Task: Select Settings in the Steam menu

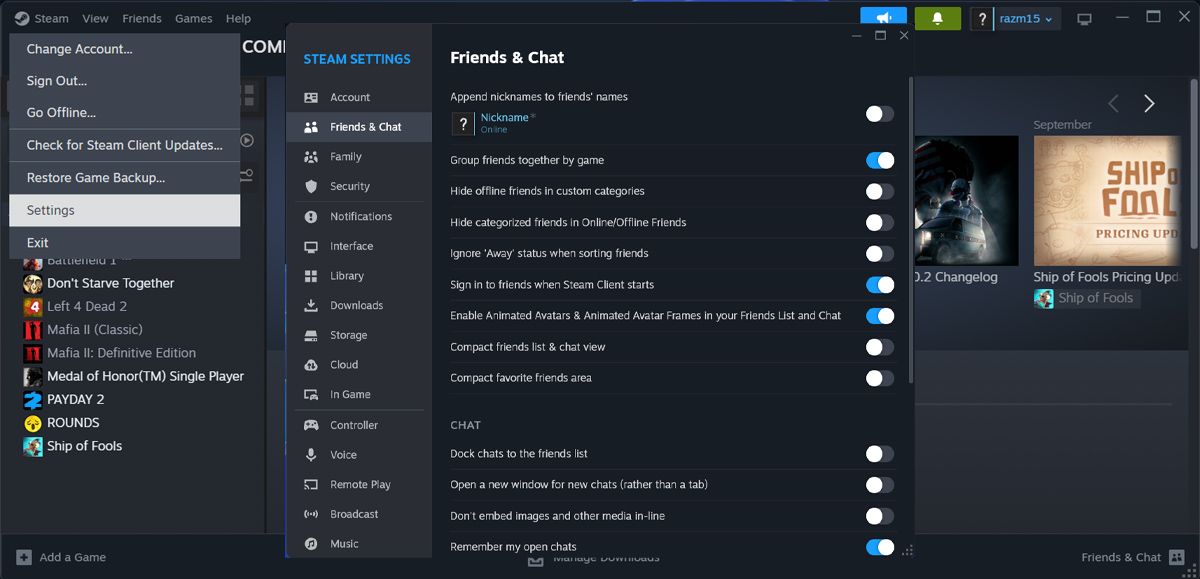Action: point(51,210)
